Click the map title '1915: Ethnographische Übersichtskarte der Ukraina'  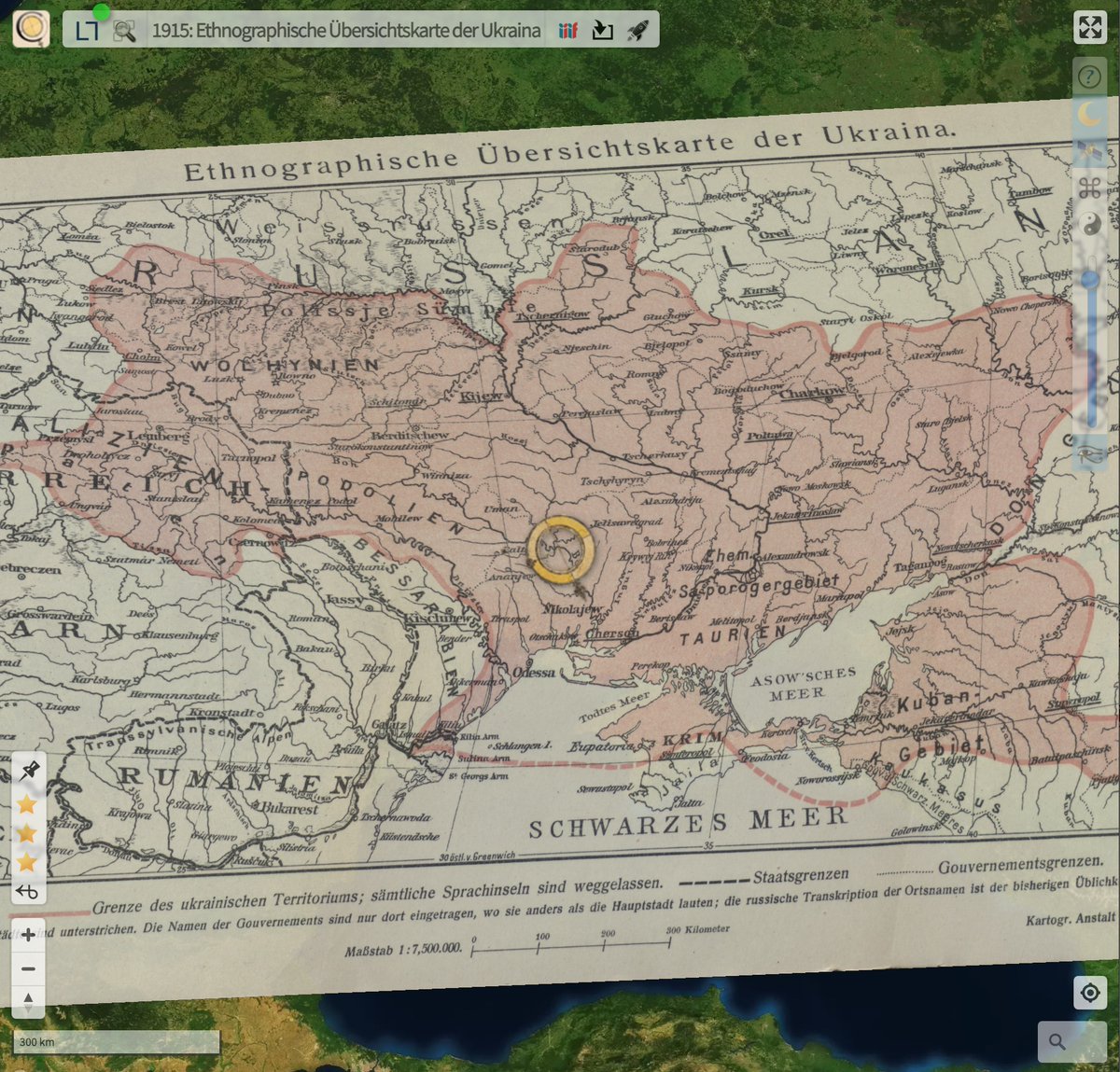point(346,30)
